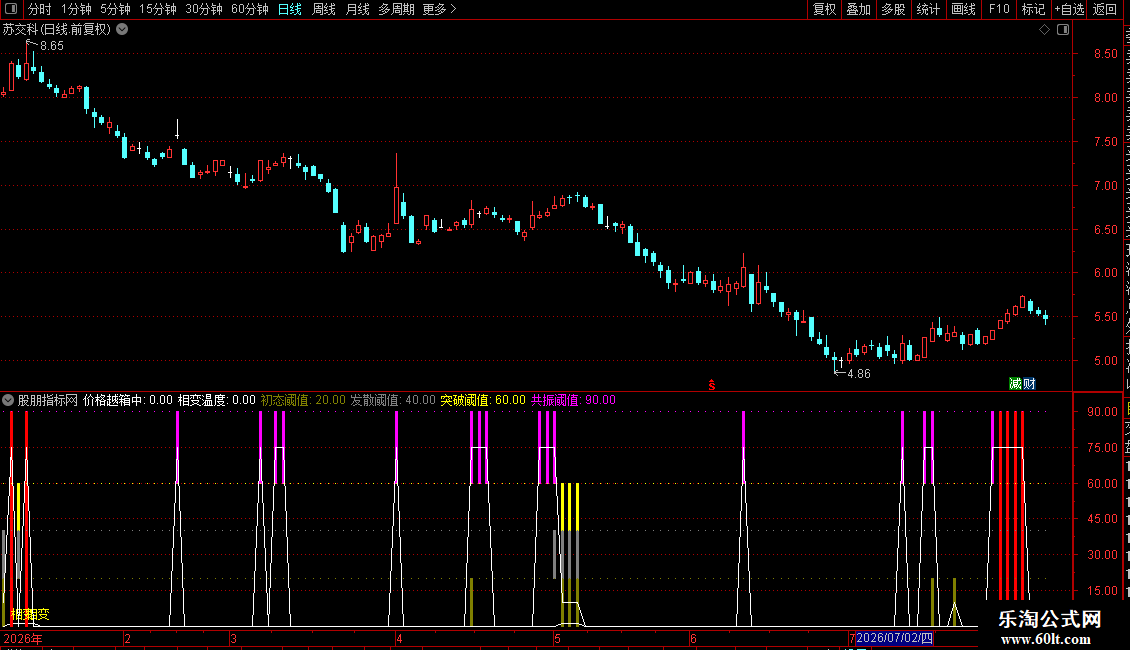Screen dimensions: 1130x650
Task: Activate the 画线 drawing tools
Action: [964, 9]
